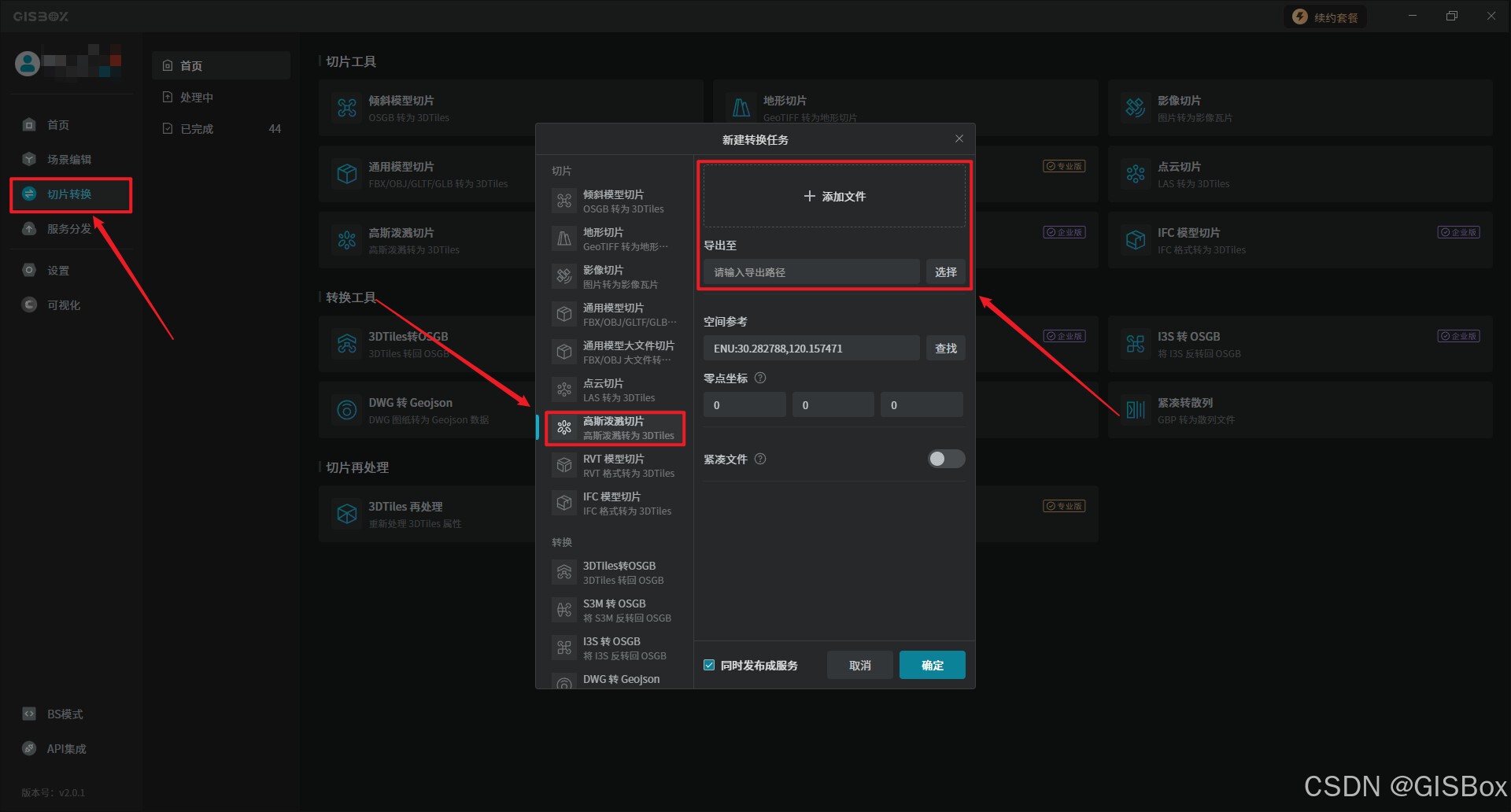The height and width of the screenshot is (812, 1511).
Task: Click the S3M 转 OSGB icon in dialog
Action: (564, 610)
